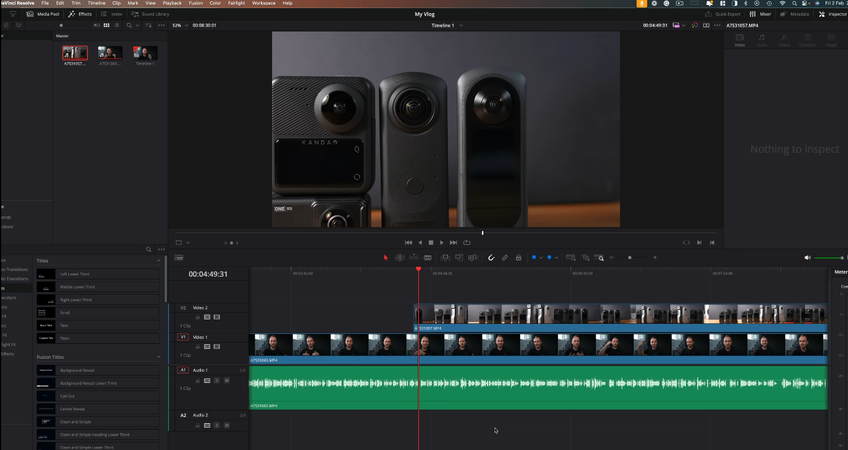Open the Metadata panel

point(795,14)
